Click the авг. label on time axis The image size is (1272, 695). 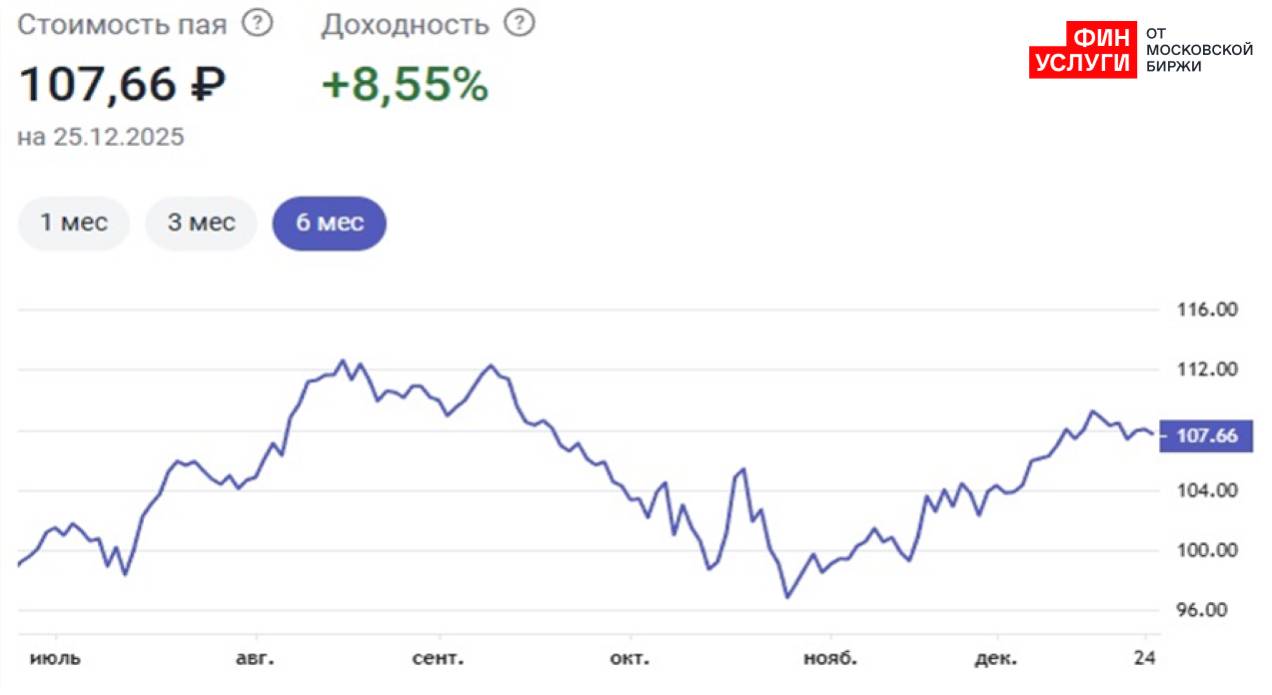pyautogui.click(x=255, y=659)
